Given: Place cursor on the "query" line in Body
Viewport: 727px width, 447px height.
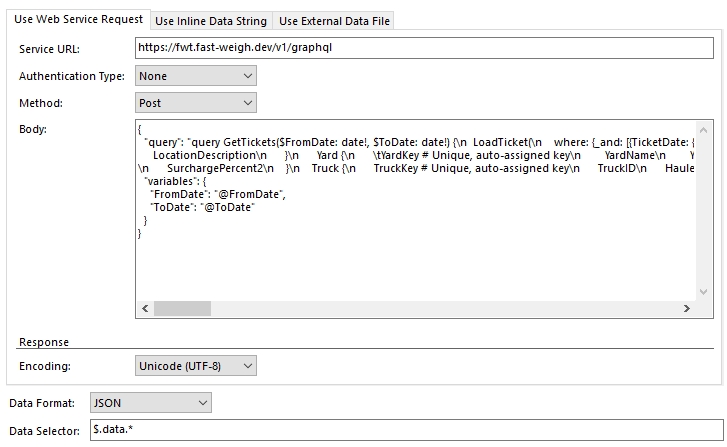Looking at the screenshot, I should pos(400,143).
